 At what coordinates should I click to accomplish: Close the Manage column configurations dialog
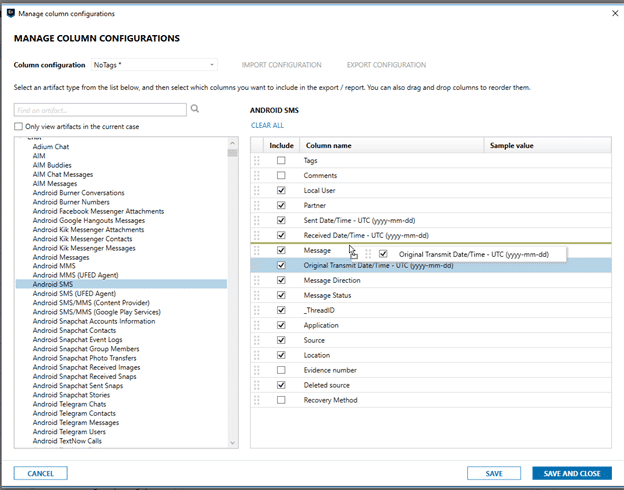[615, 14]
